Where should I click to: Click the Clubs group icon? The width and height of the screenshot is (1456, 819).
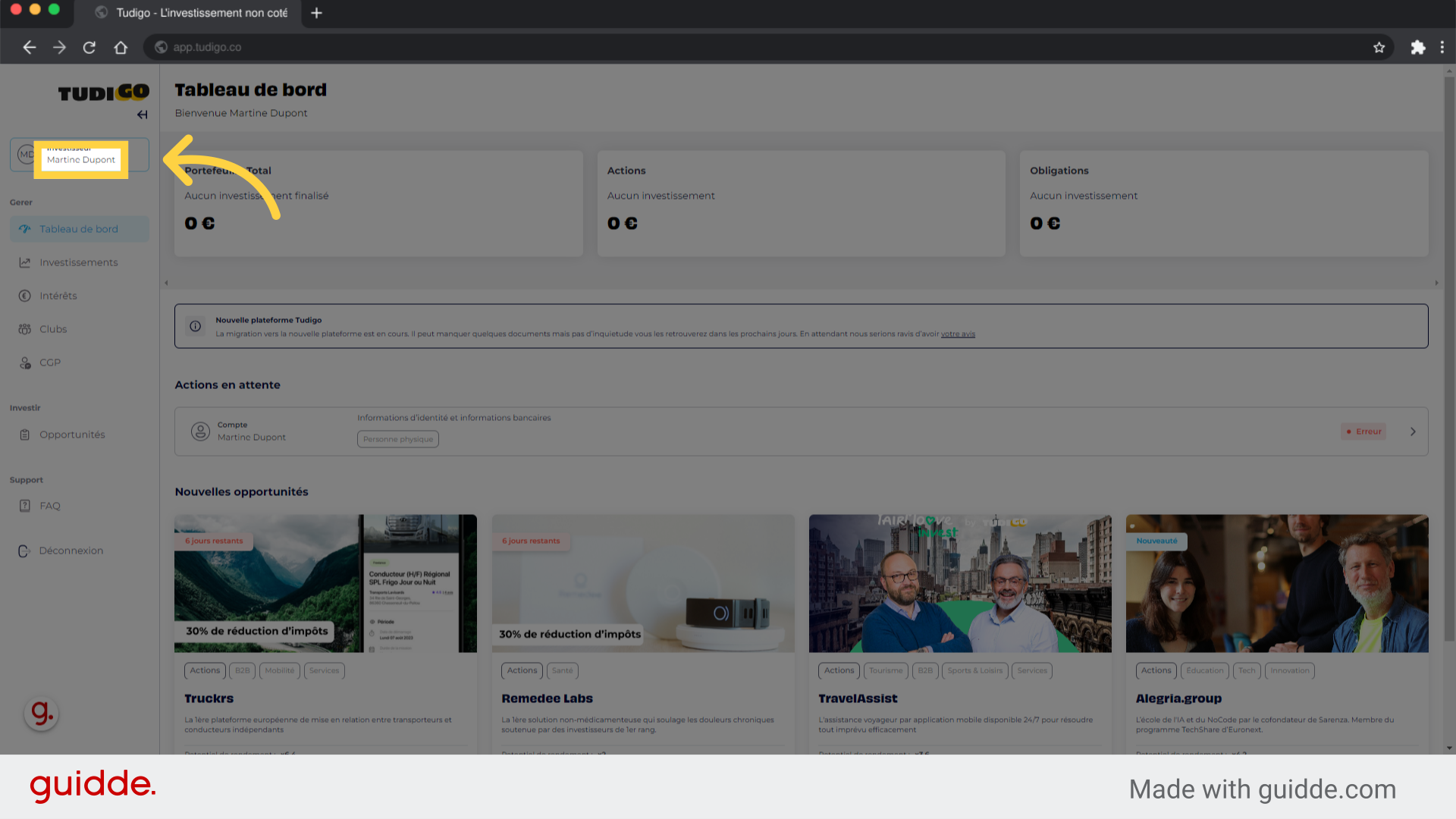pyautogui.click(x=25, y=329)
